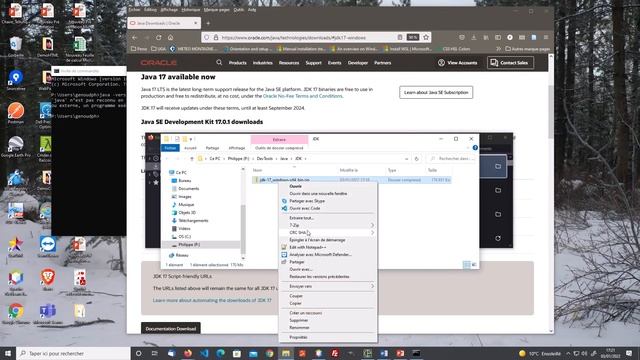Click the 'DevTools' breadcrumb segment
This screenshot has height=360, width=640.
tap(264, 158)
